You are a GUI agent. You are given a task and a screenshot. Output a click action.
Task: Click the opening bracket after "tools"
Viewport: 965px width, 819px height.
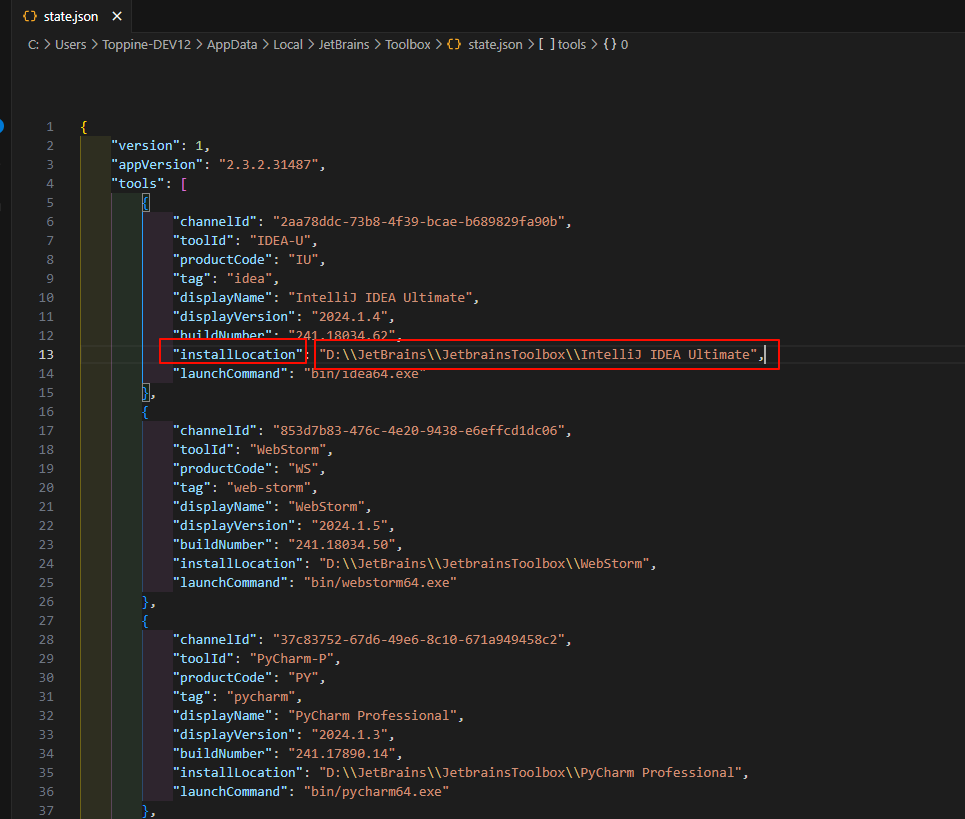(184, 184)
